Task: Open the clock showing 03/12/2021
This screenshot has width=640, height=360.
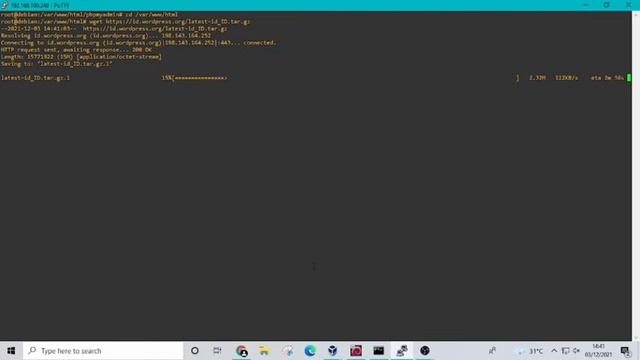Action: (x=598, y=351)
